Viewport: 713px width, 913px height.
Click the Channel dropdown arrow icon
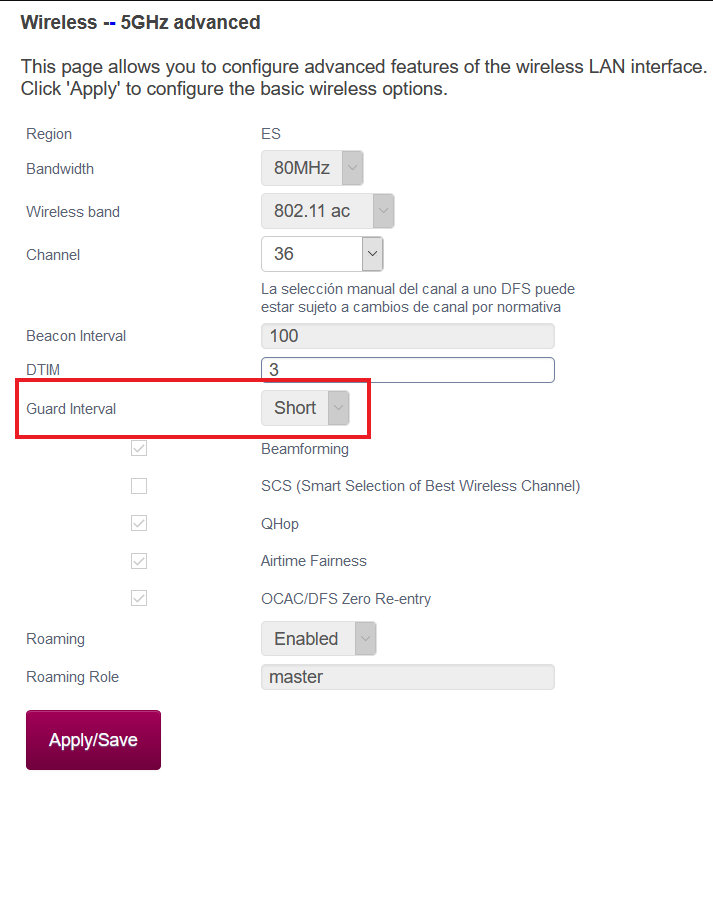(372, 254)
